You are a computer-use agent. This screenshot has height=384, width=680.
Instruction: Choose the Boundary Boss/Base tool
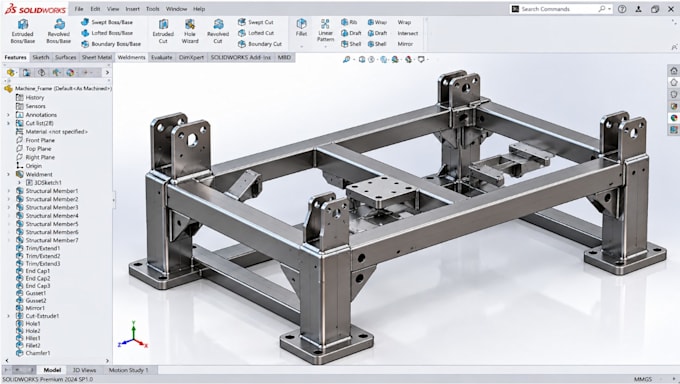click(x=111, y=44)
